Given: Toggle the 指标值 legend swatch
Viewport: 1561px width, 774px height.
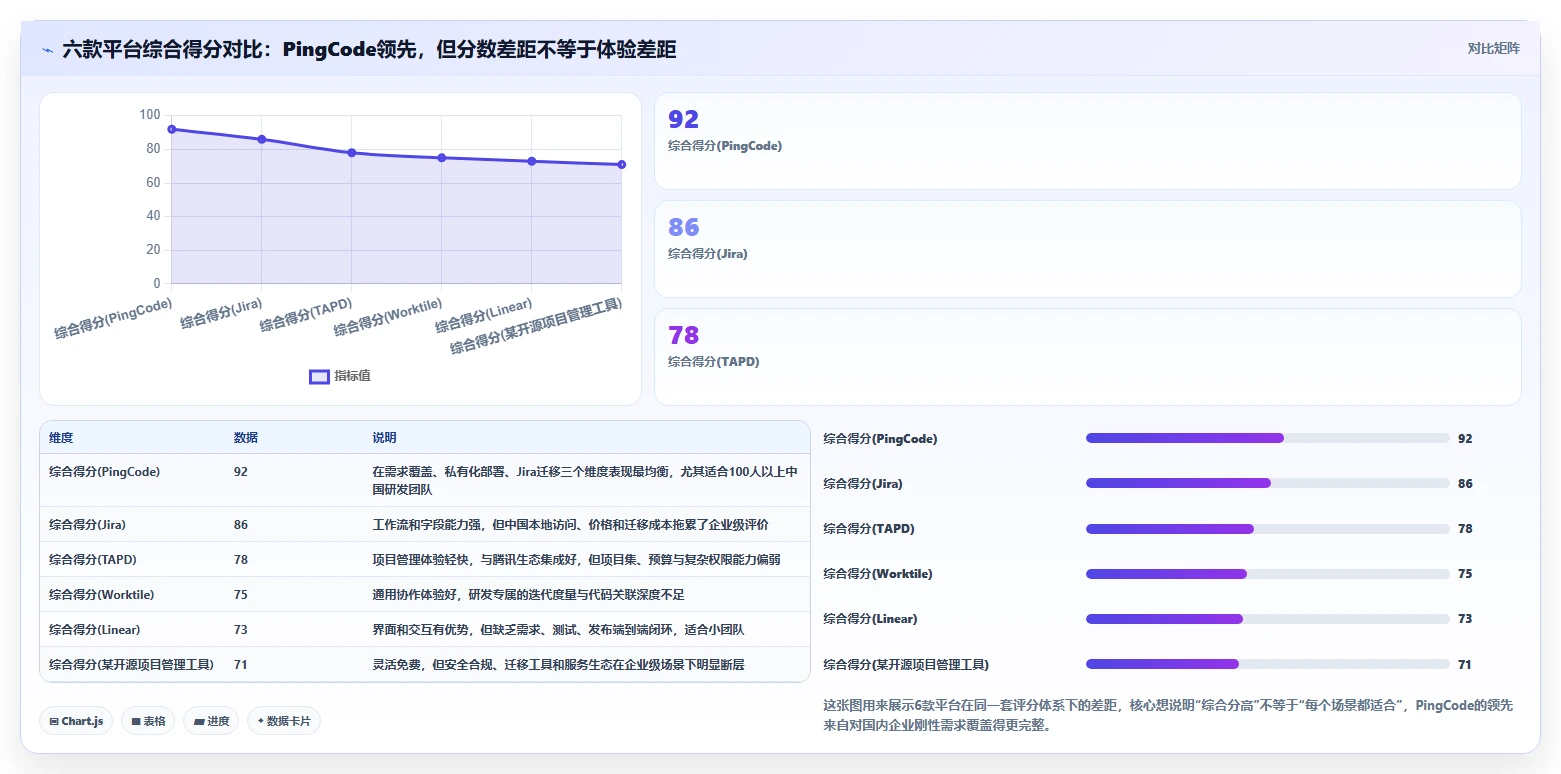Looking at the screenshot, I should (319, 377).
